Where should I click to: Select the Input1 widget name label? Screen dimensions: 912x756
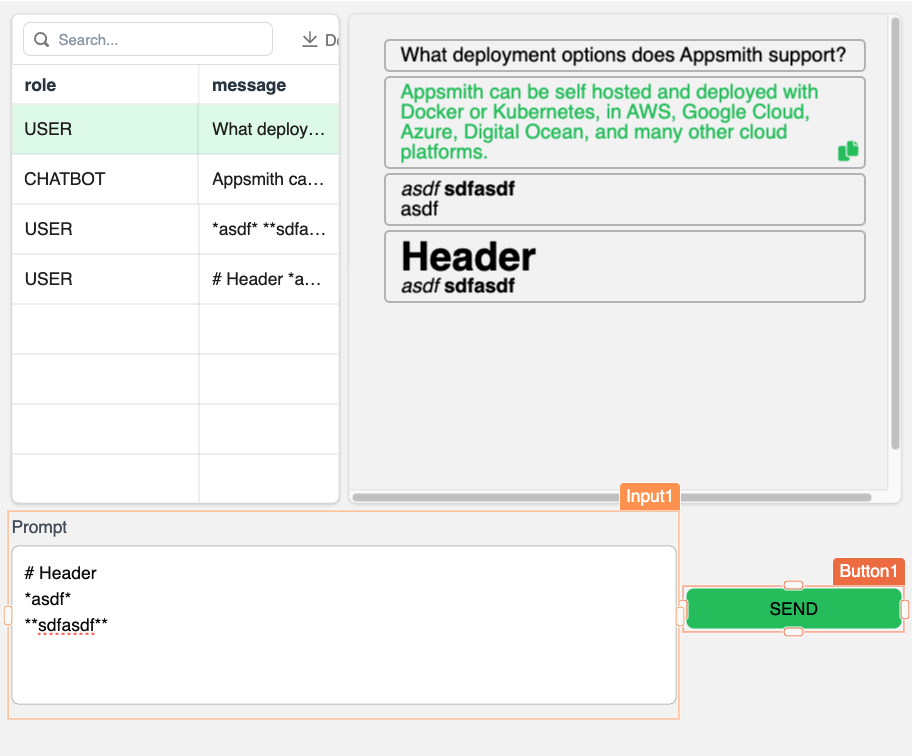click(x=649, y=496)
